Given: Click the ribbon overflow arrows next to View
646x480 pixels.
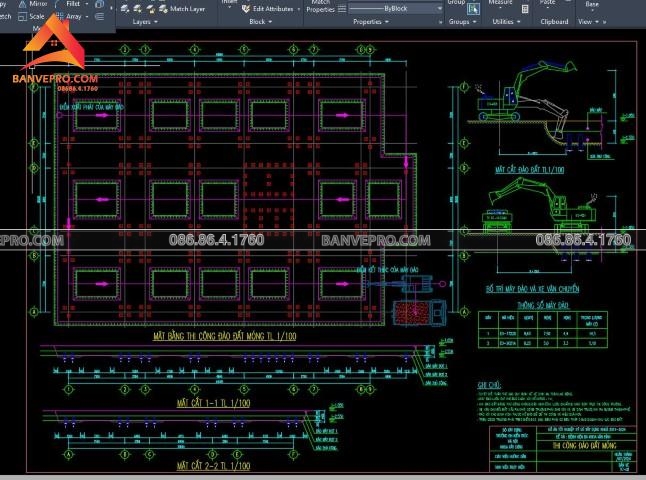Looking at the screenshot, I should pyautogui.click(x=604, y=22).
